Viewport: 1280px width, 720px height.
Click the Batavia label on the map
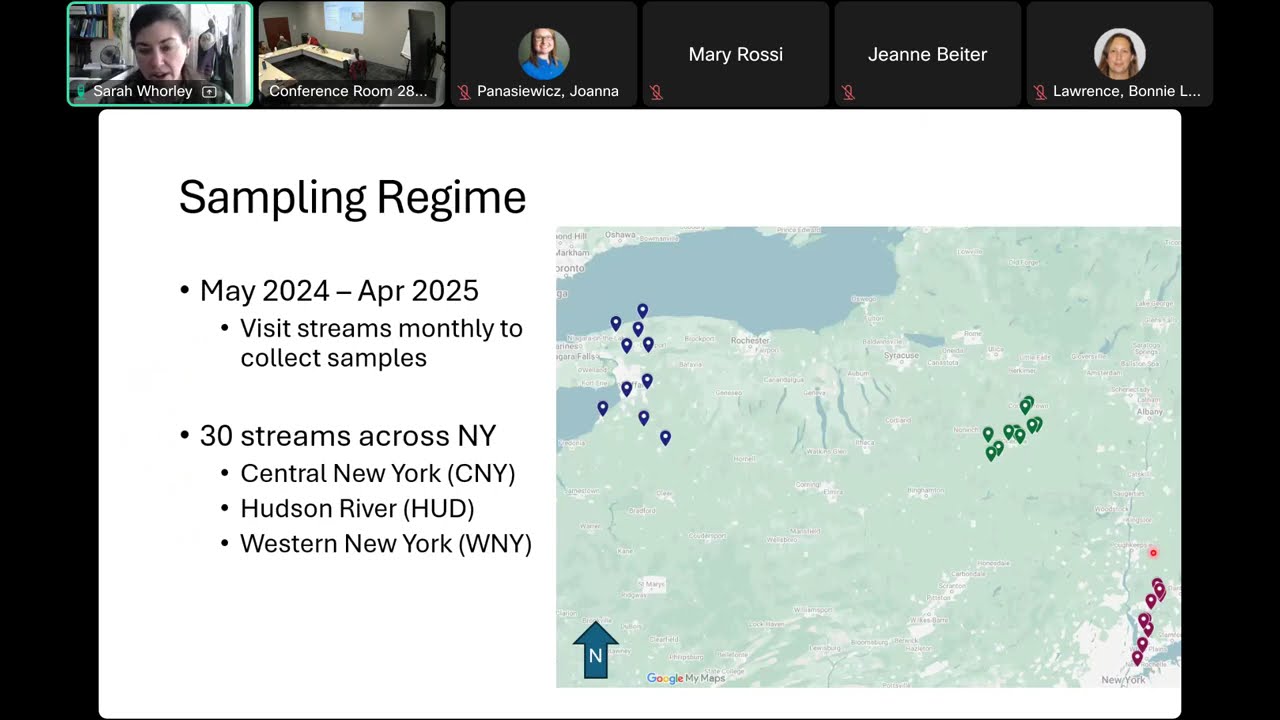[691, 365]
